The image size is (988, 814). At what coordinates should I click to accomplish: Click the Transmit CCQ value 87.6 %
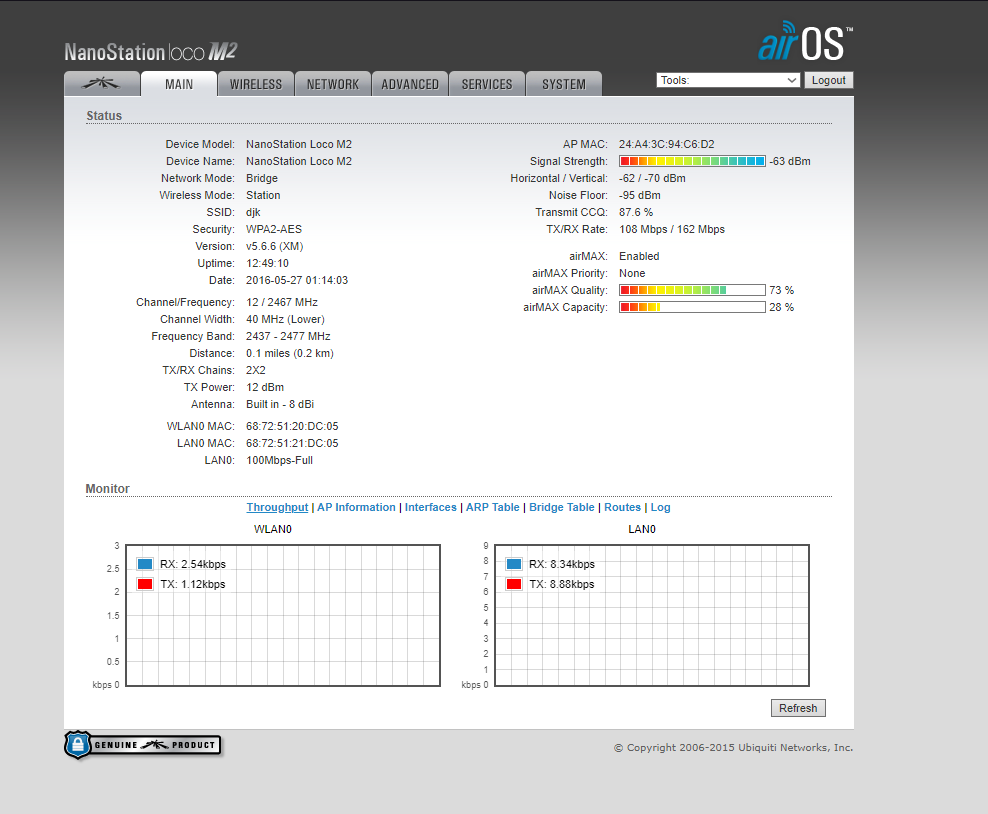(x=636, y=212)
